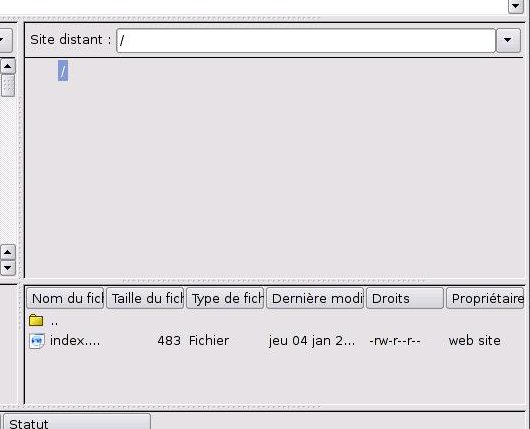The width and height of the screenshot is (530, 429).
Task: Select the index file icon
Action: pyautogui.click(x=37, y=341)
